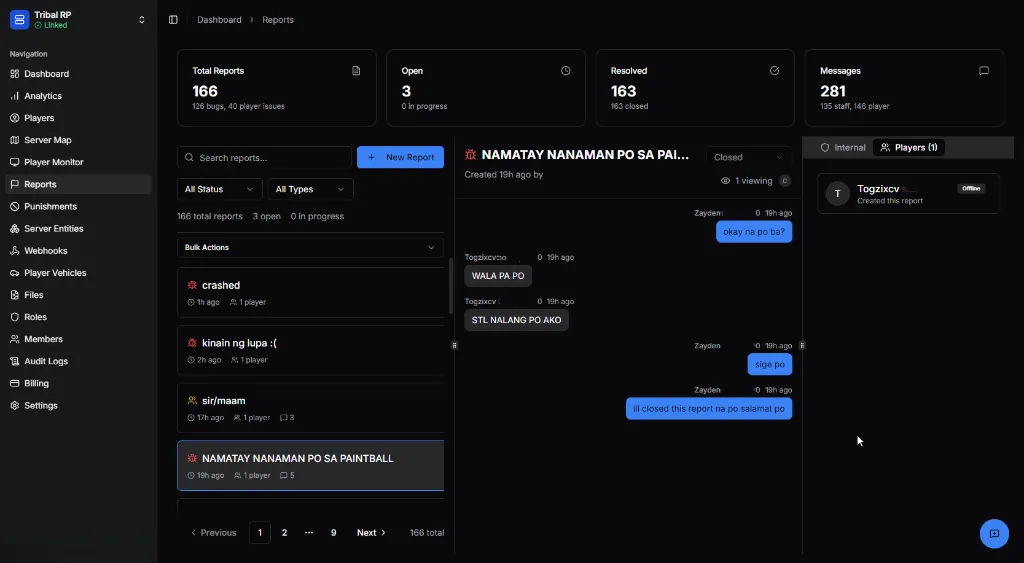Focus the Search reports field
The image size is (1024, 563).
coord(264,157)
